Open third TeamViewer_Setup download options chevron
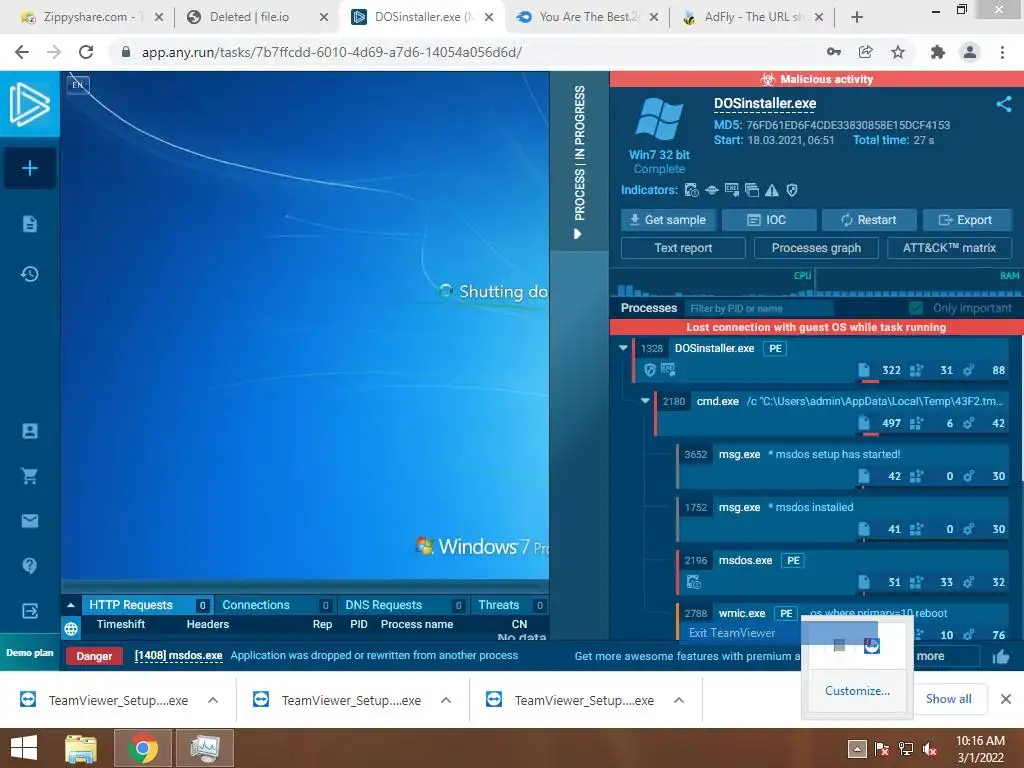The width and height of the screenshot is (1024, 768). (679, 700)
